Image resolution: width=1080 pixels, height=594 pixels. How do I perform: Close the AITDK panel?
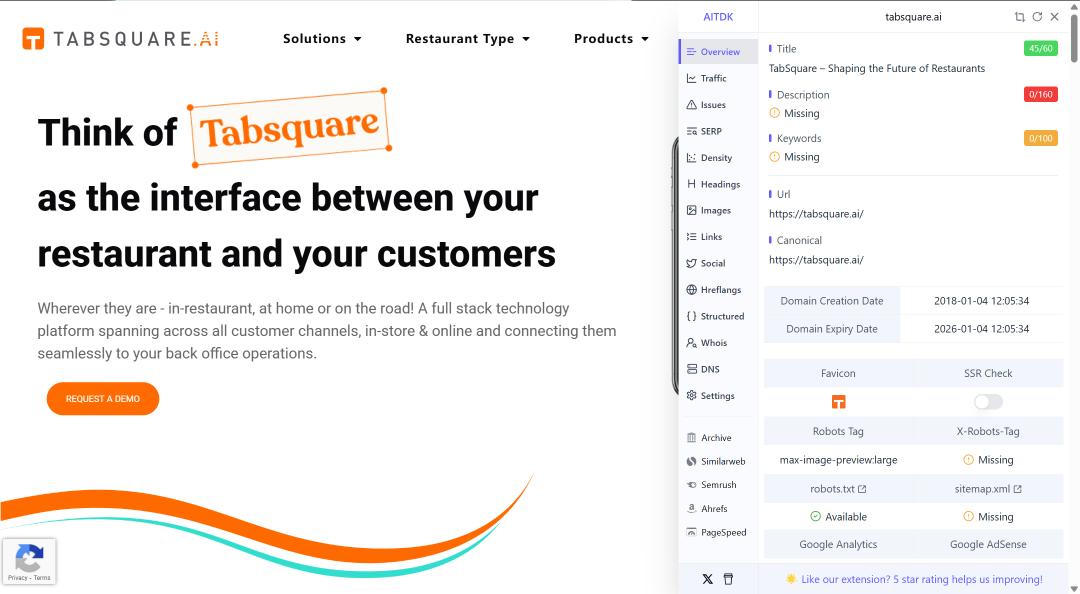[1055, 17]
